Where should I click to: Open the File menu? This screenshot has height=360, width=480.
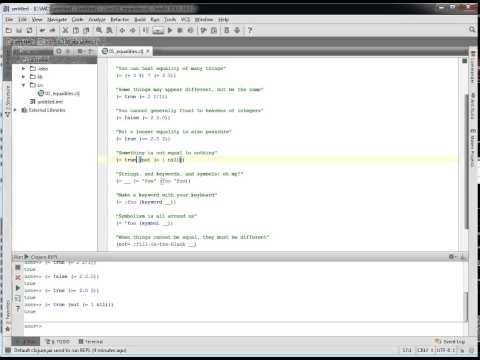pyautogui.click(x=9, y=20)
